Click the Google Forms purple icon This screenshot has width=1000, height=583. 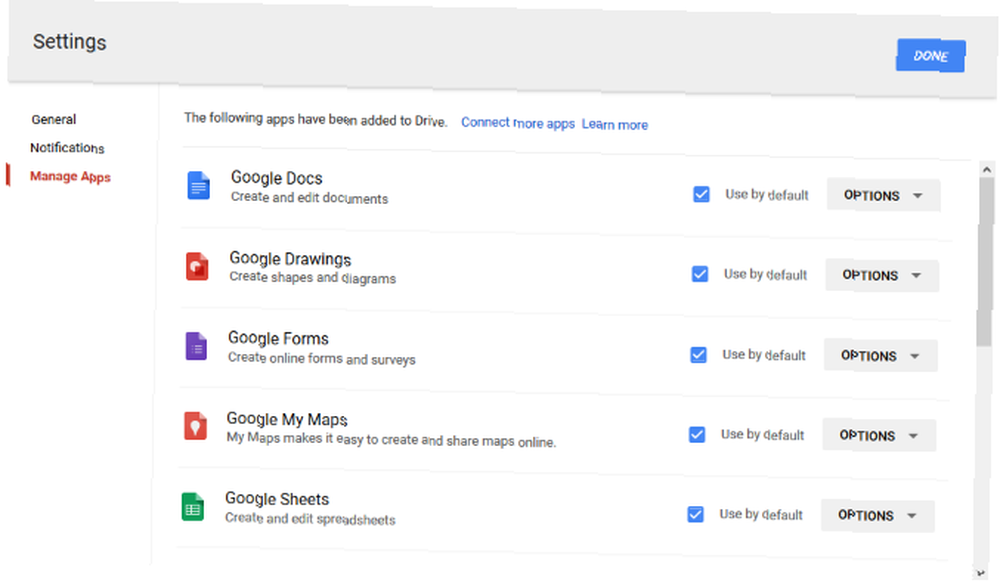pyautogui.click(x=196, y=346)
